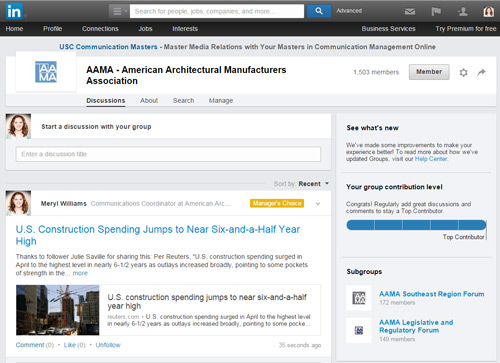Image resolution: width=500 pixels, height=363 pixels.
Task: Click the 149 members text
Action: [397, 339]
